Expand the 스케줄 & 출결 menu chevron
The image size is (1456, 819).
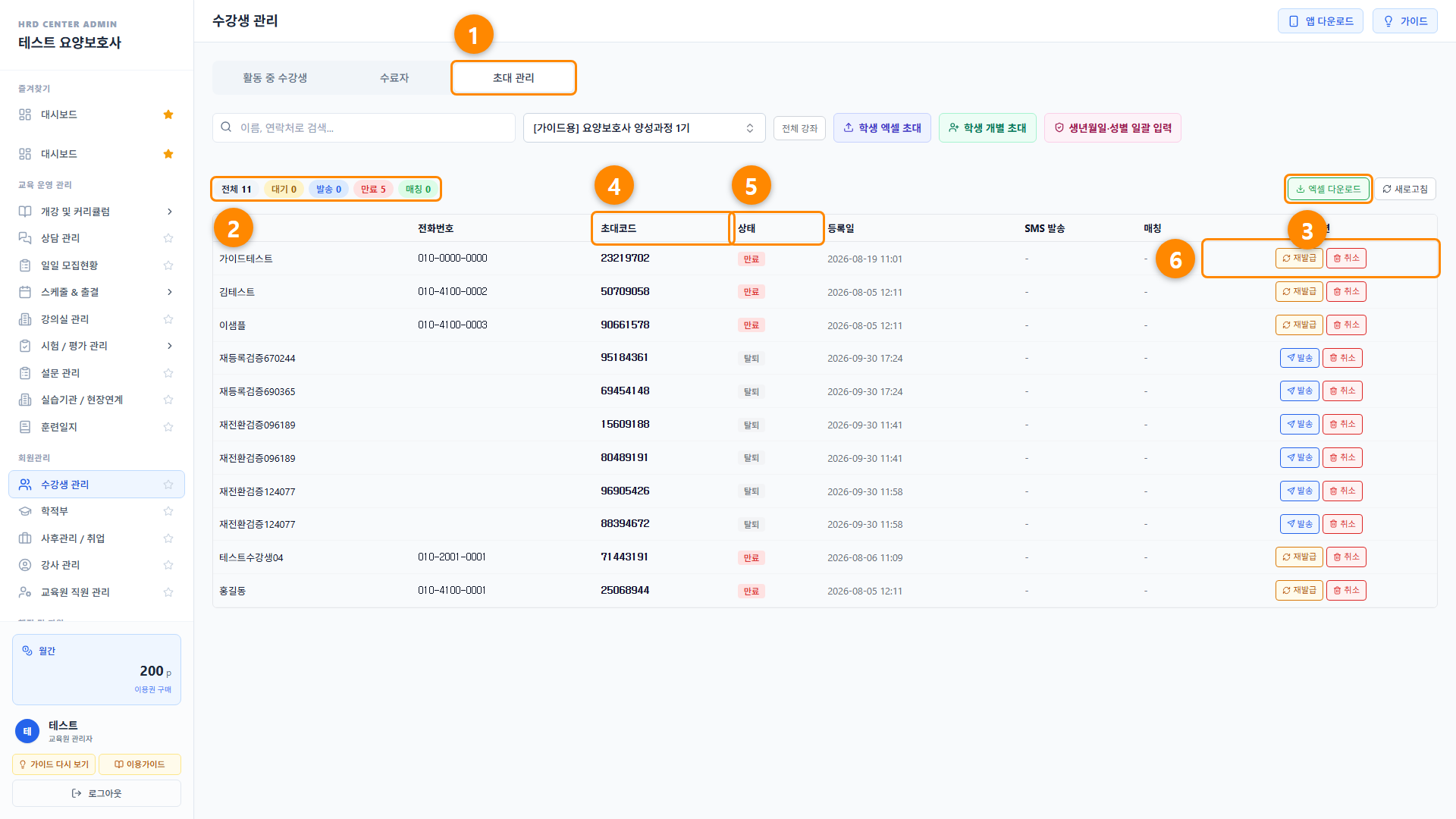(169, 292)
